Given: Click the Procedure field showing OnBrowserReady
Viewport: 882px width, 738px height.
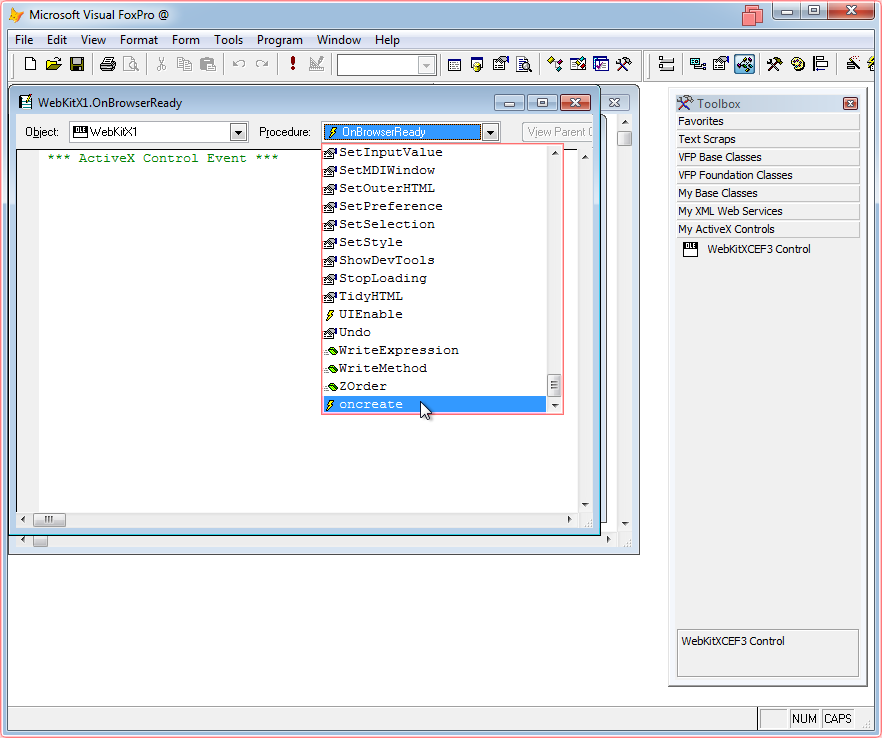Looking at the screenshot, I should [402, 132].
